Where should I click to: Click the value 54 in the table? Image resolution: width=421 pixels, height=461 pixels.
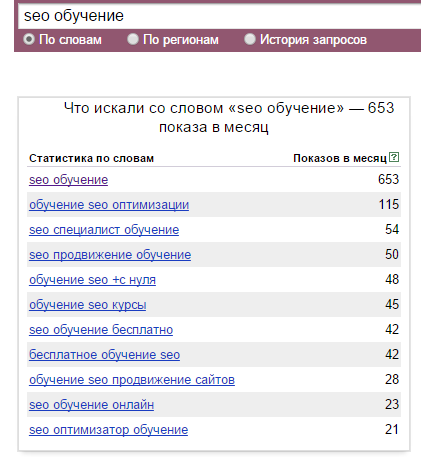click(392, 229)
